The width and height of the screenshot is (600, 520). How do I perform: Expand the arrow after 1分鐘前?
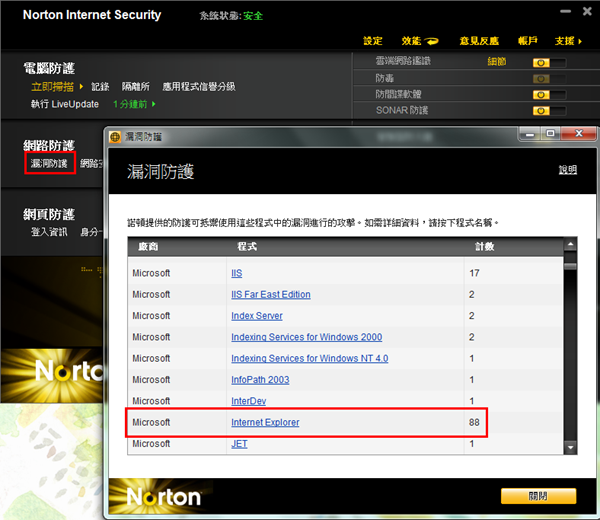[x=153, y=104]
